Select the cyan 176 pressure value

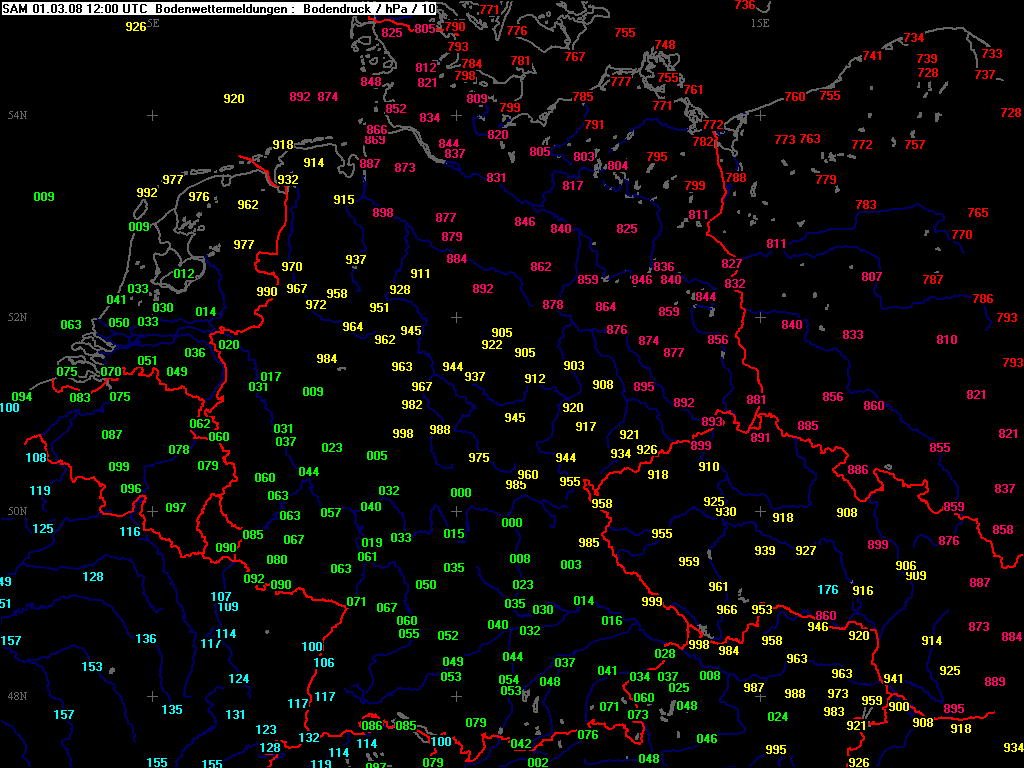click(828, 590)
